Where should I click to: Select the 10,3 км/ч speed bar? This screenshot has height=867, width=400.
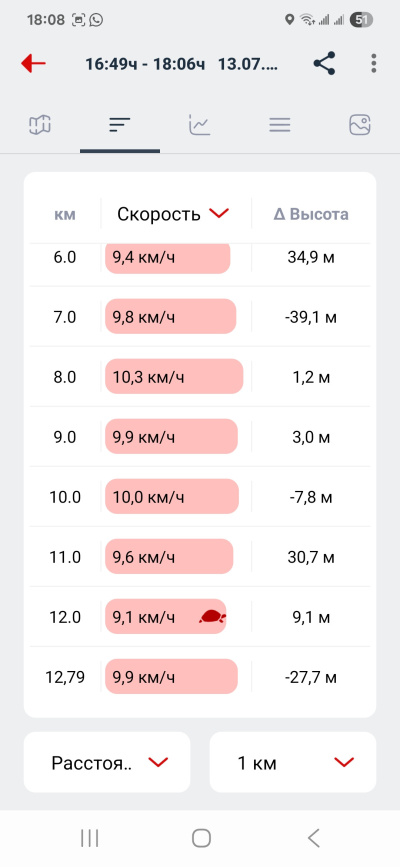click(174, 377)
